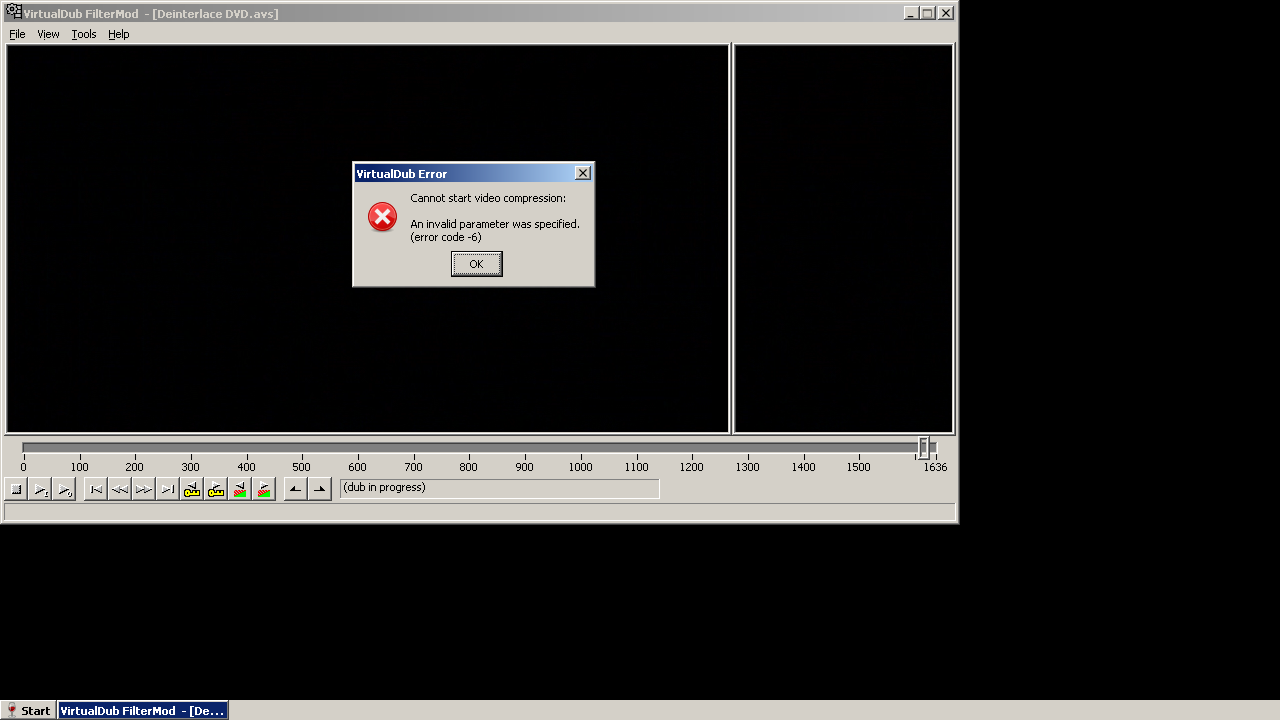Click the red error icon in dialog
This screenshot has height=720, width=1280.
(x=382, y=217)
